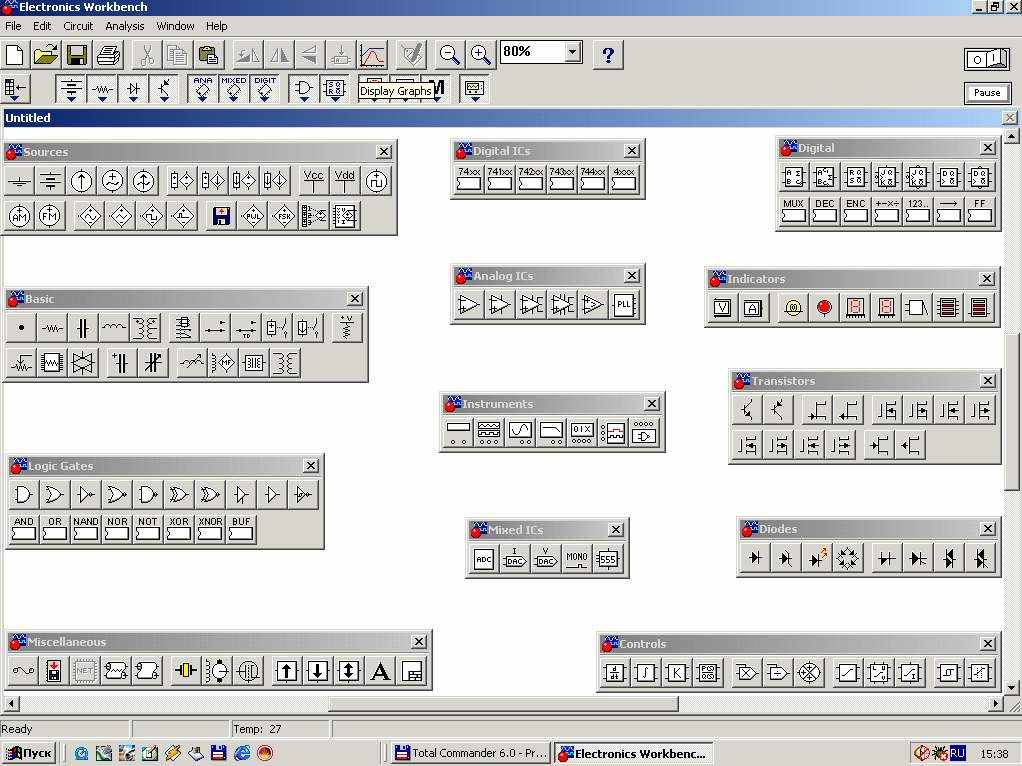Pick the resistor in Basic panel

(x=51, y=328)
